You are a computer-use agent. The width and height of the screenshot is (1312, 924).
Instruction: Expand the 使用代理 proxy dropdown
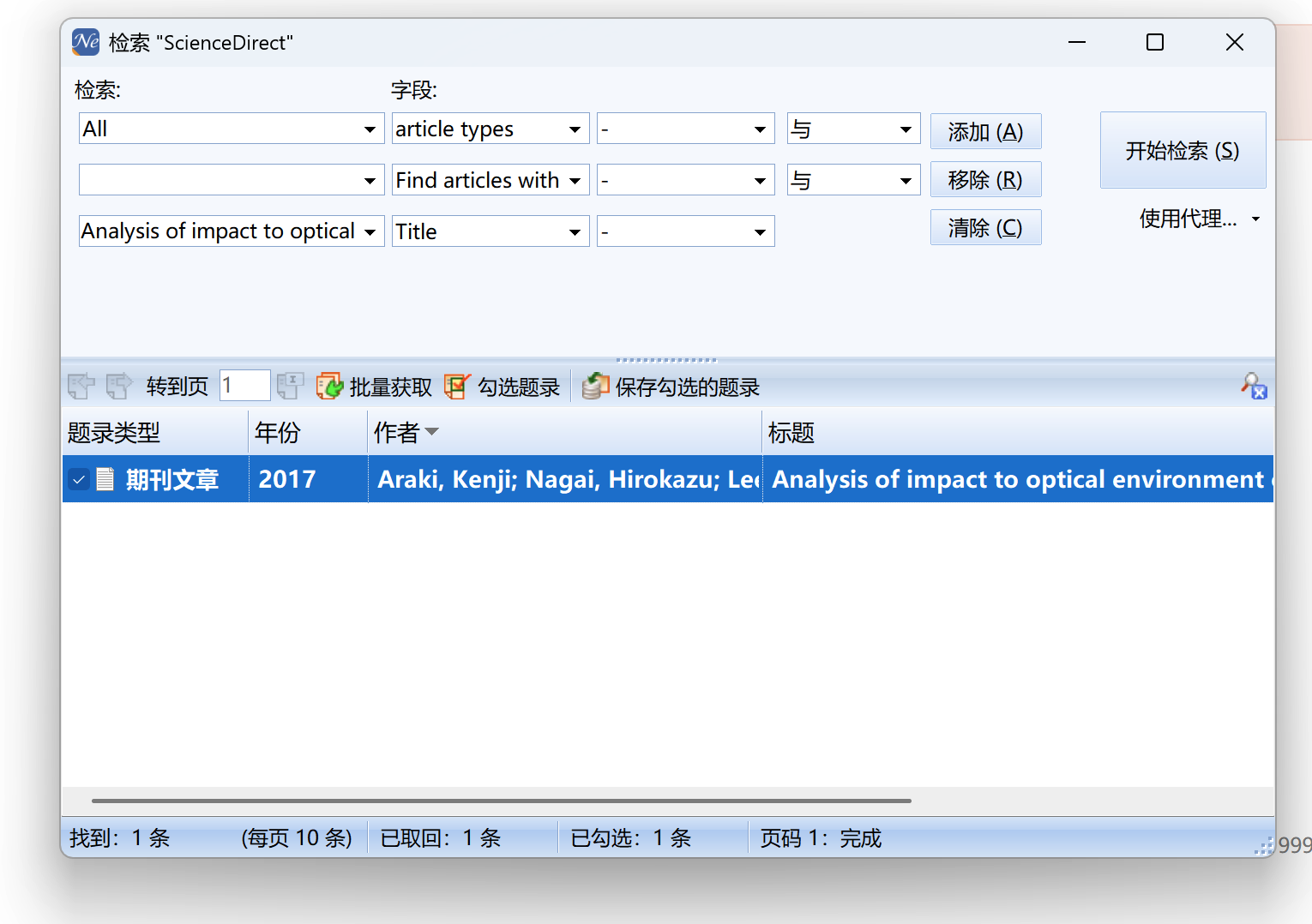pos(1256,219)
